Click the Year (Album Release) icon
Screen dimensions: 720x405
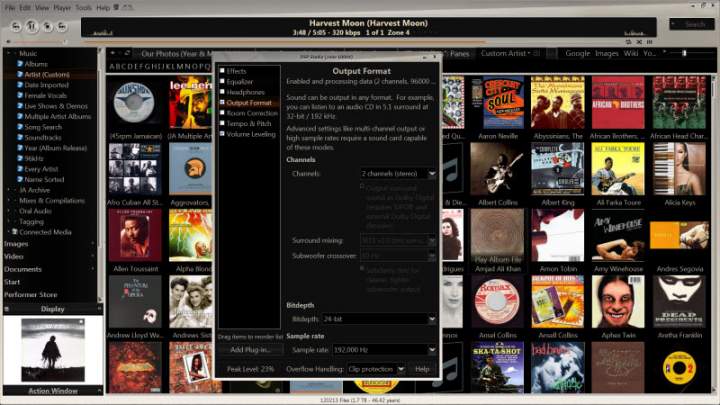coord(20,148)
